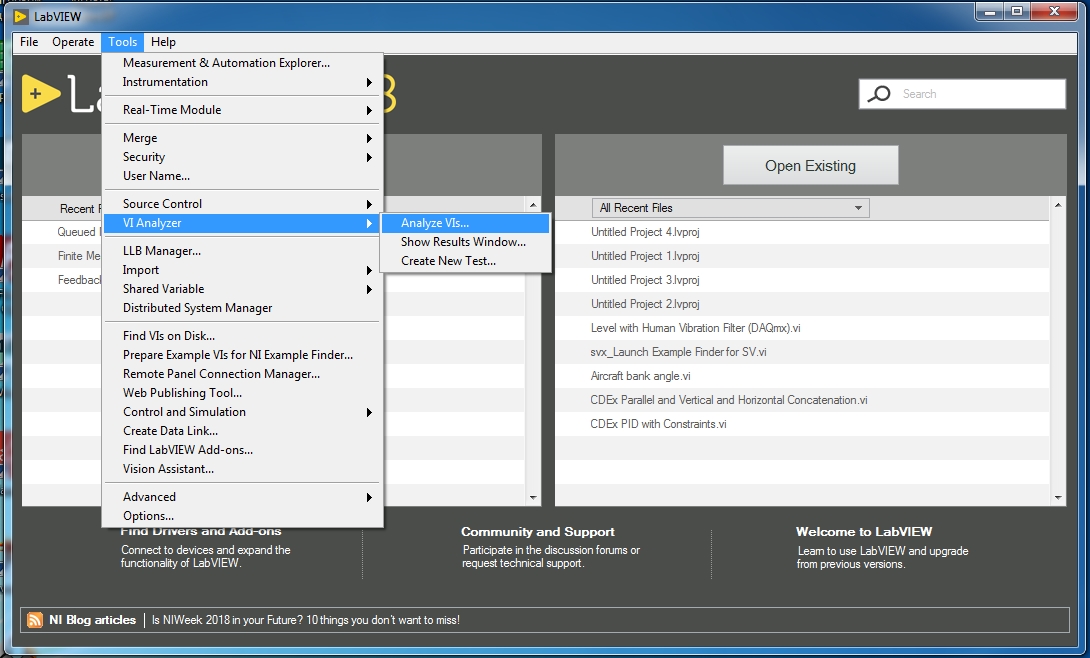Open Show Results Window entry
Image resolution: width=1090 pixels, height=658 pixels.
pos(465,242)
